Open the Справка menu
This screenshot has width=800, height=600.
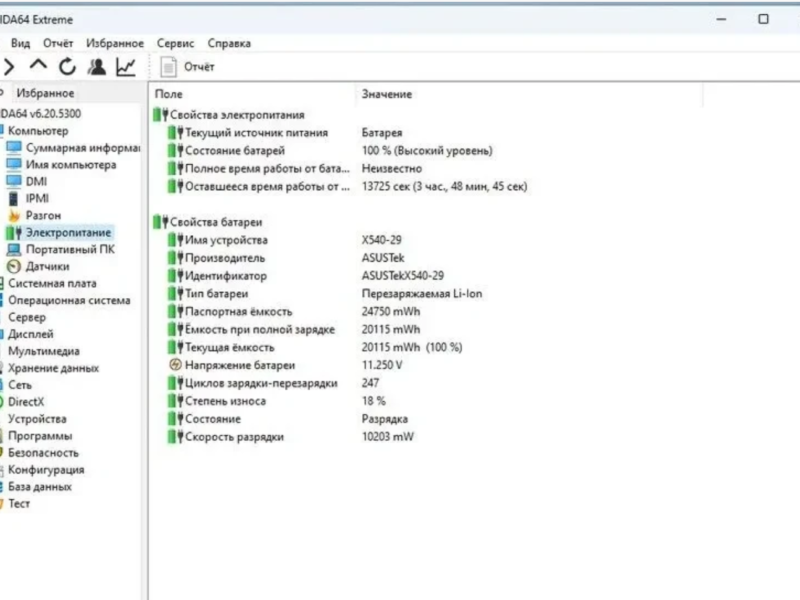tap(230, 43)
